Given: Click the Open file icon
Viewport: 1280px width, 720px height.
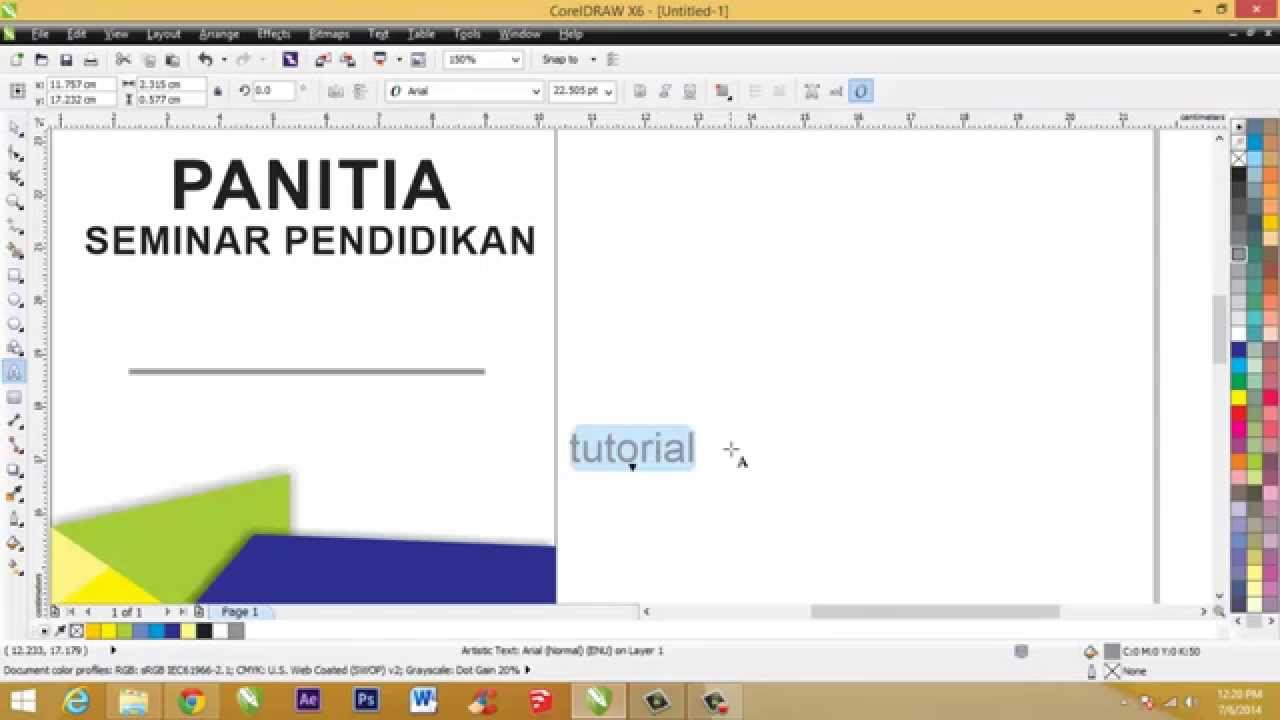Looking at the screenshot, I should point(41,60).
